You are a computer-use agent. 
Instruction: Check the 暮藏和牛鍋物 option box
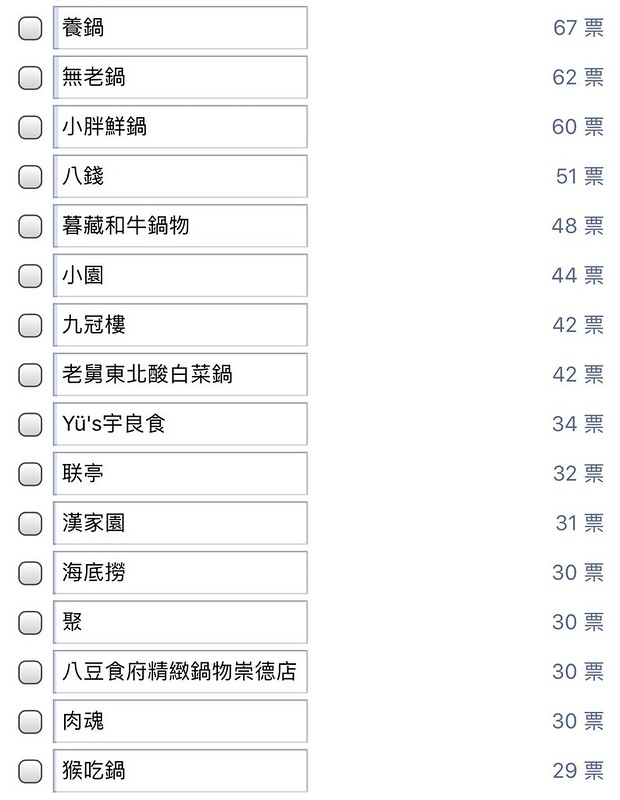pos(30,227)
